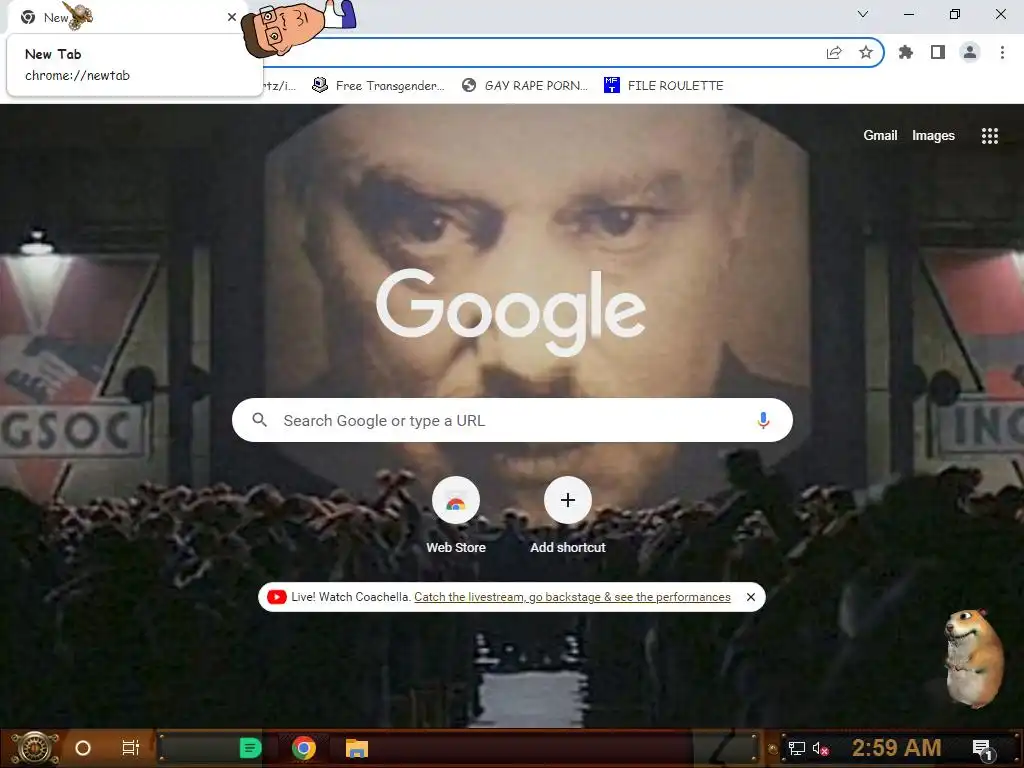Screen dimensions: 1024x768
Task: Open Google Images link
Action: tap(933, 135)
